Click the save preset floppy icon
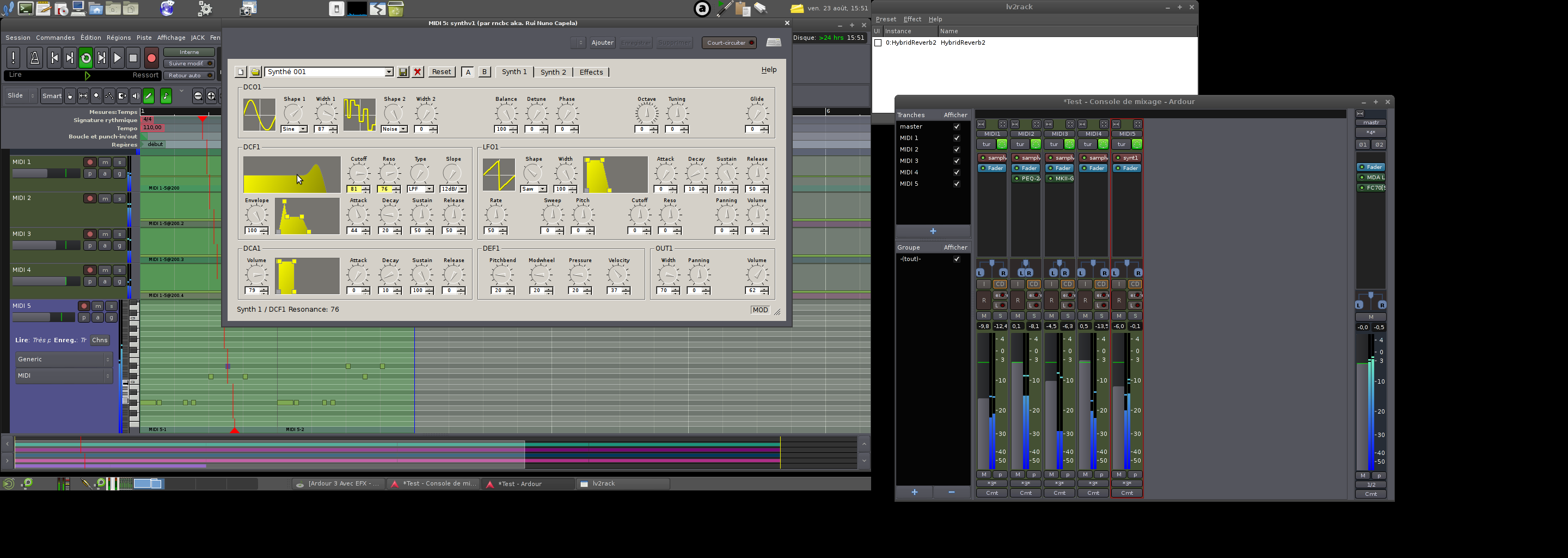1568x558 pixels. [x=403, y=72]
